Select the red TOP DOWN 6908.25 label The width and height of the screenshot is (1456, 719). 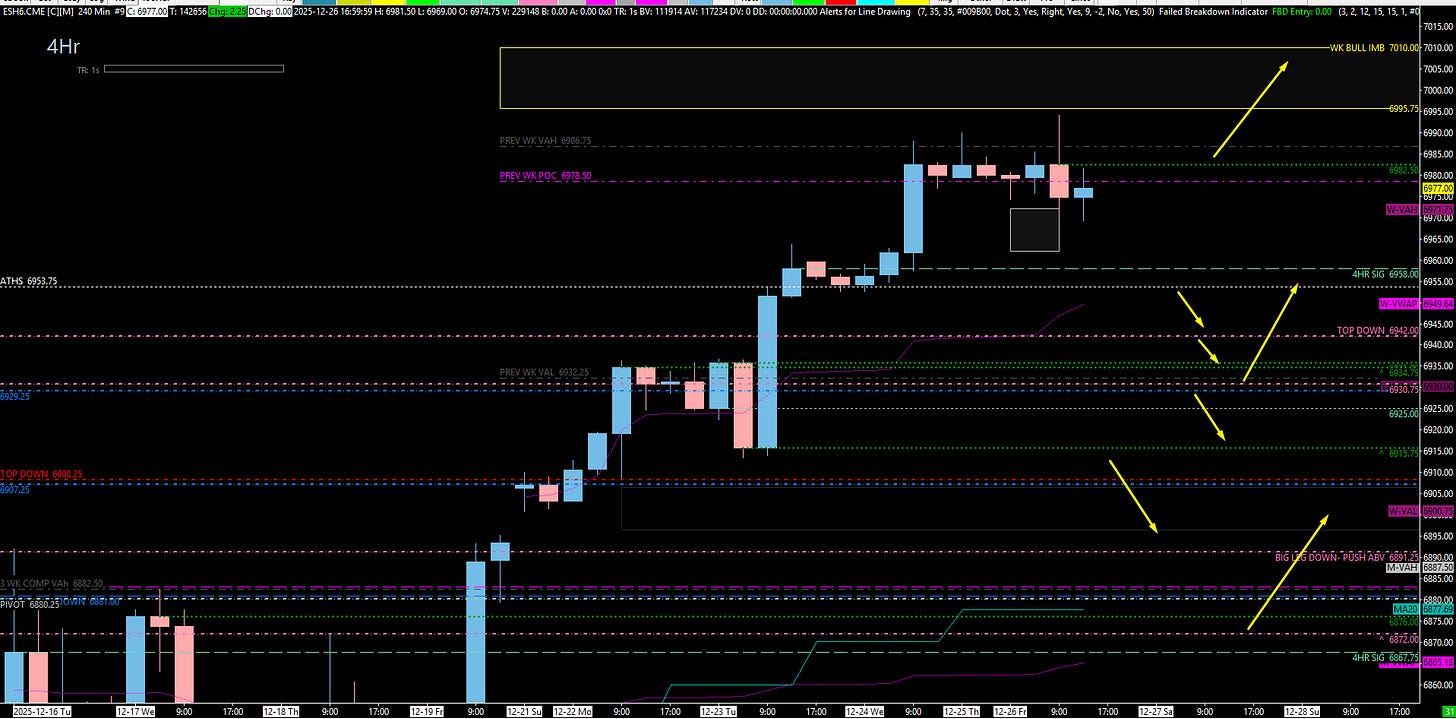tap(41, 474)
